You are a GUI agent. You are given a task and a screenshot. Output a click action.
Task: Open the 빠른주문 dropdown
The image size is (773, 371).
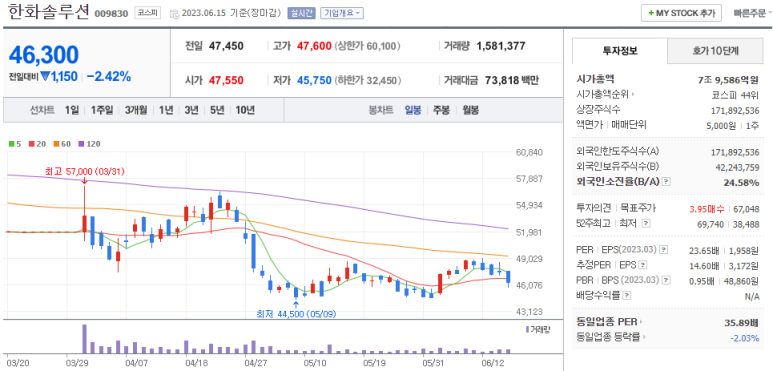click(x=753, y=13)
